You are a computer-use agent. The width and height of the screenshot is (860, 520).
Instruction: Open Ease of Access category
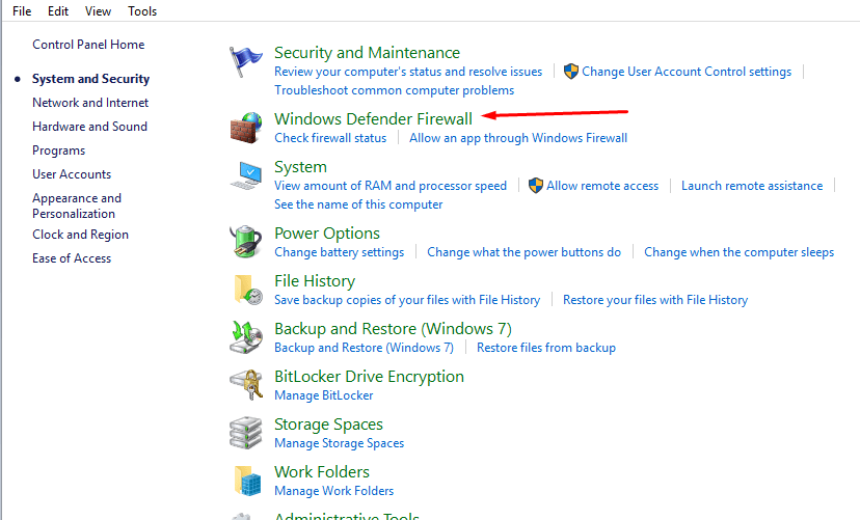71,258
